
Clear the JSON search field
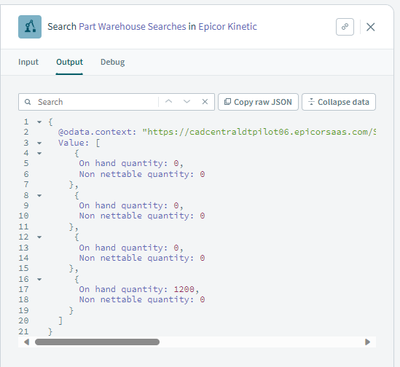coord(205,102)
